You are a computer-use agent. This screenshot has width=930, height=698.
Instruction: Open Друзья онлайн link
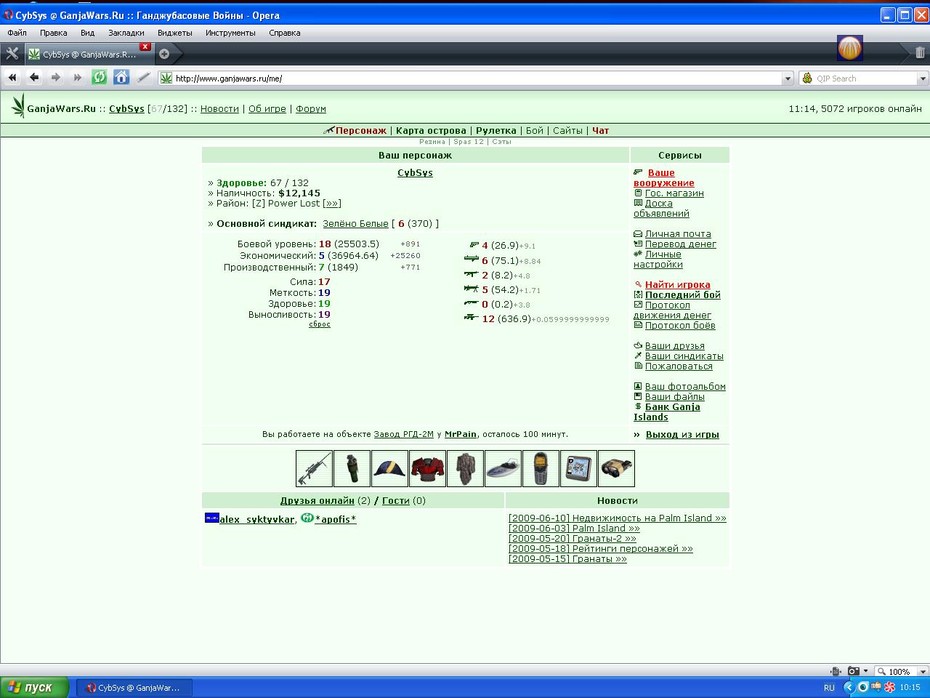pyautogui.click(x=317, y=501)
